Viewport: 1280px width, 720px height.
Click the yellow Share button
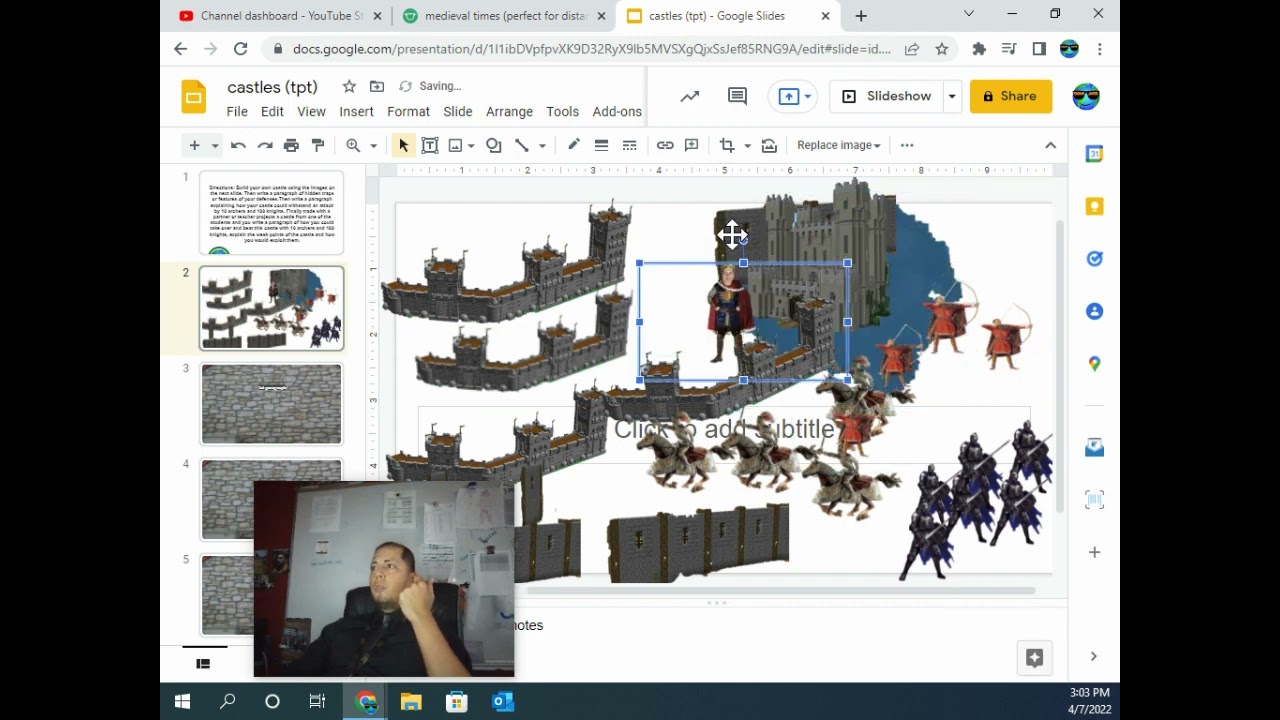pyautogui.click(x=1010, y=96)
